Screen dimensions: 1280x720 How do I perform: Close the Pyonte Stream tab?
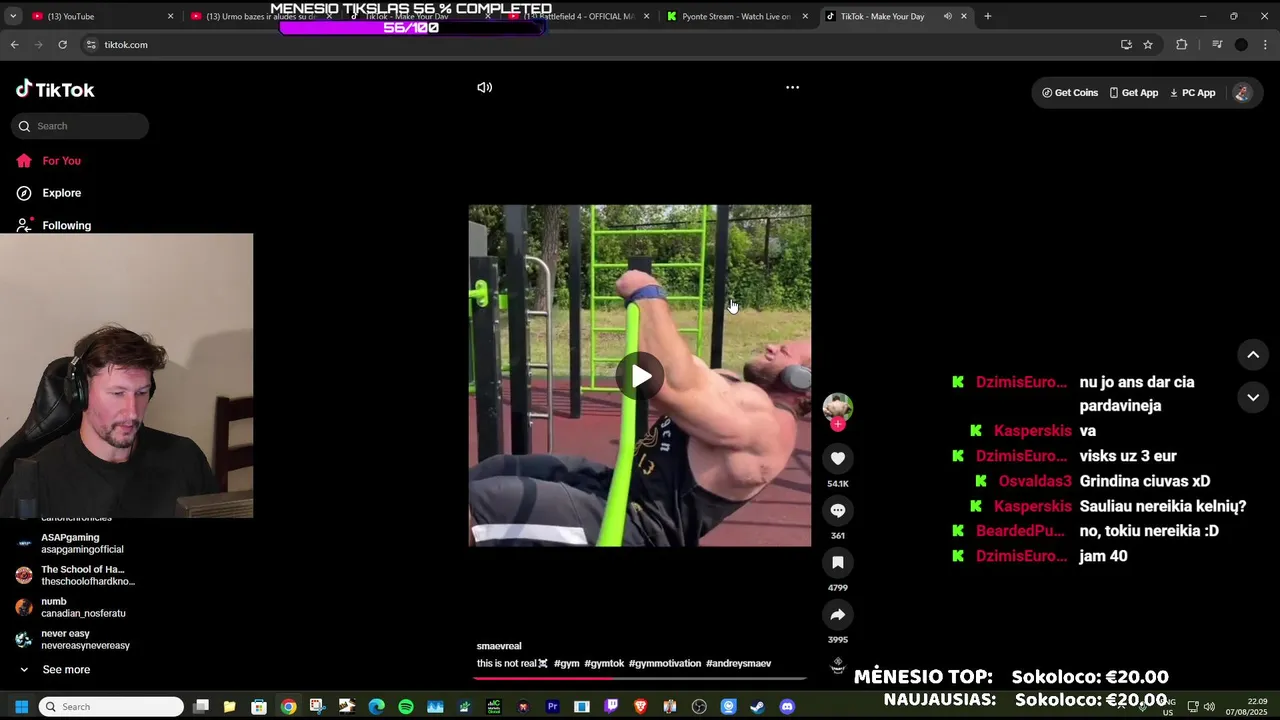pyautogui.click(x=805, y=16)
